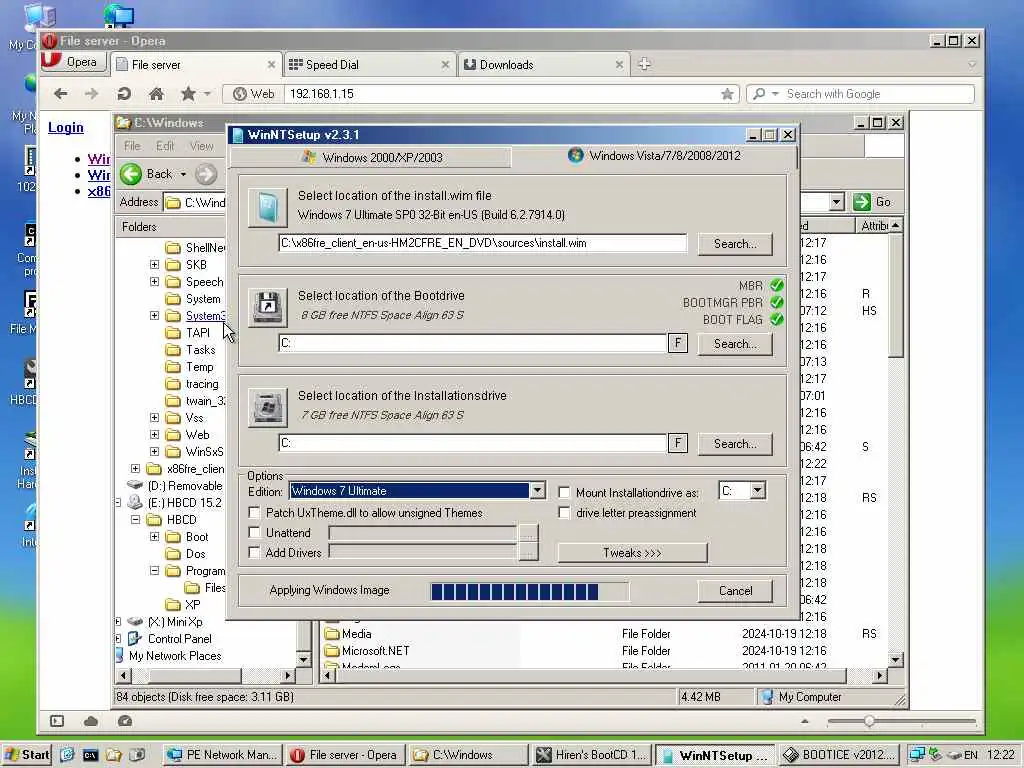Go to Opera's home page icon
Viewport: 1024px width, 768px height.
pyautogui.click(x=156, y=94)
